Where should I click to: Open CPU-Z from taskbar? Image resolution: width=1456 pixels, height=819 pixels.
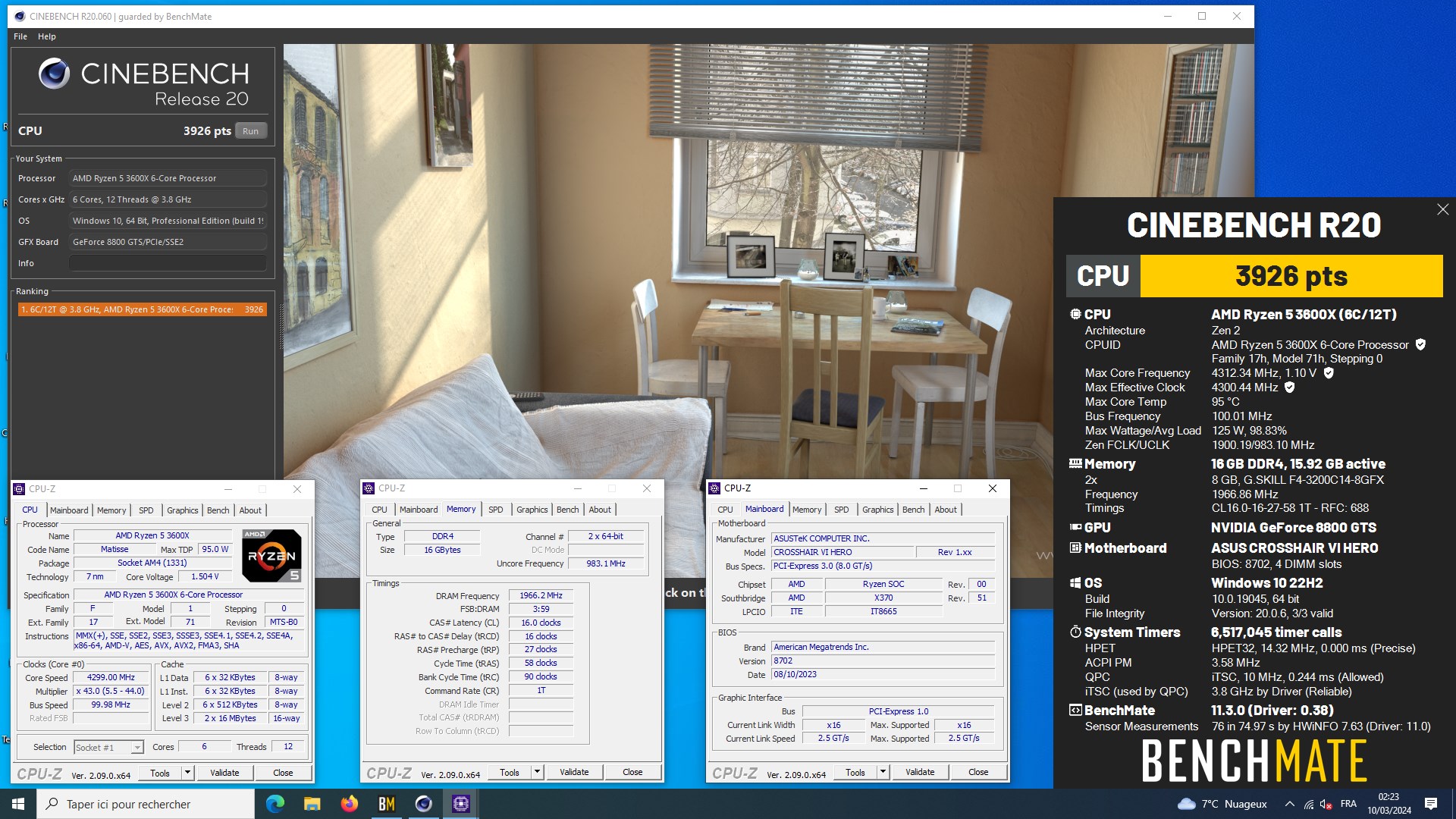click(460, 804)
